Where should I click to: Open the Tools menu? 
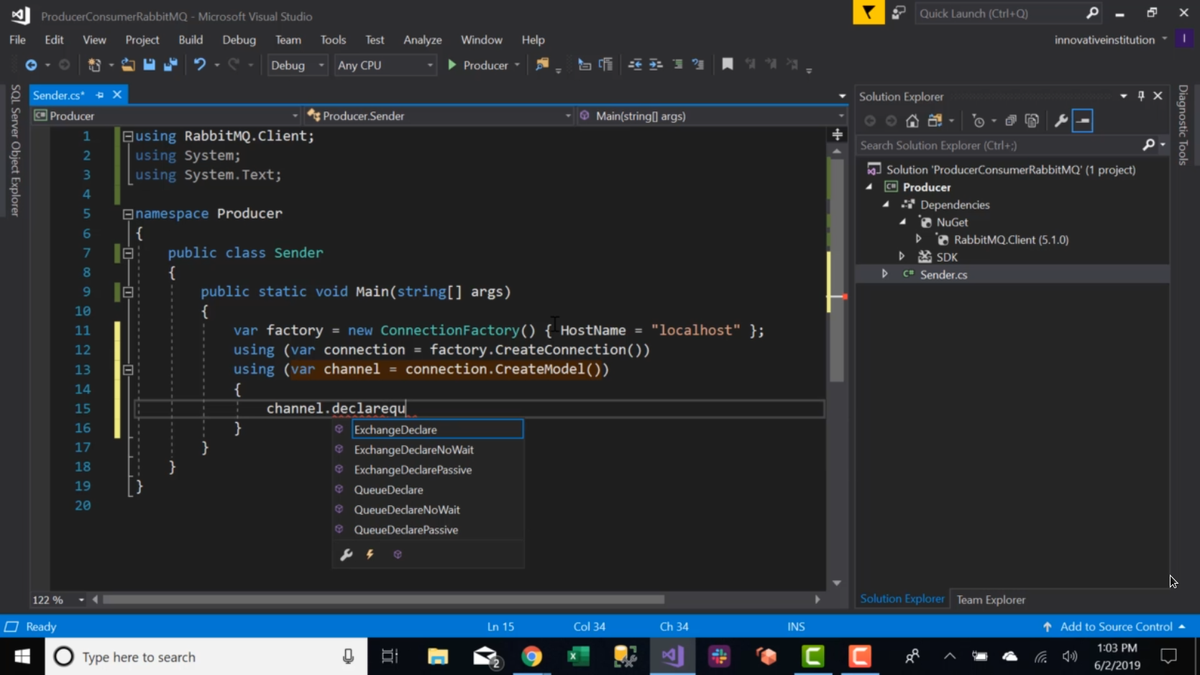click(x=333, y=40)
